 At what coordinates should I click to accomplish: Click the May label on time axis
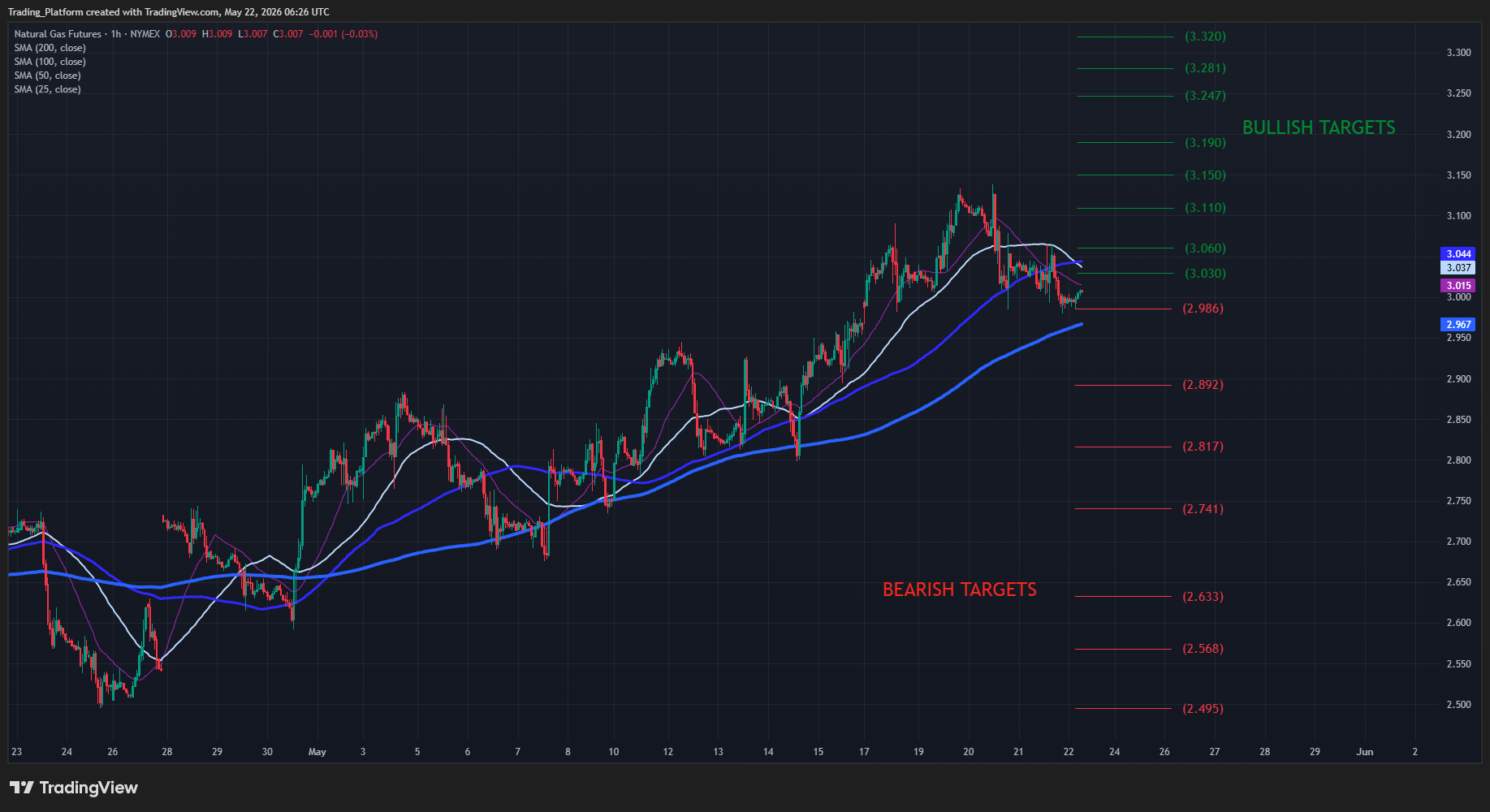click(317, 752)
